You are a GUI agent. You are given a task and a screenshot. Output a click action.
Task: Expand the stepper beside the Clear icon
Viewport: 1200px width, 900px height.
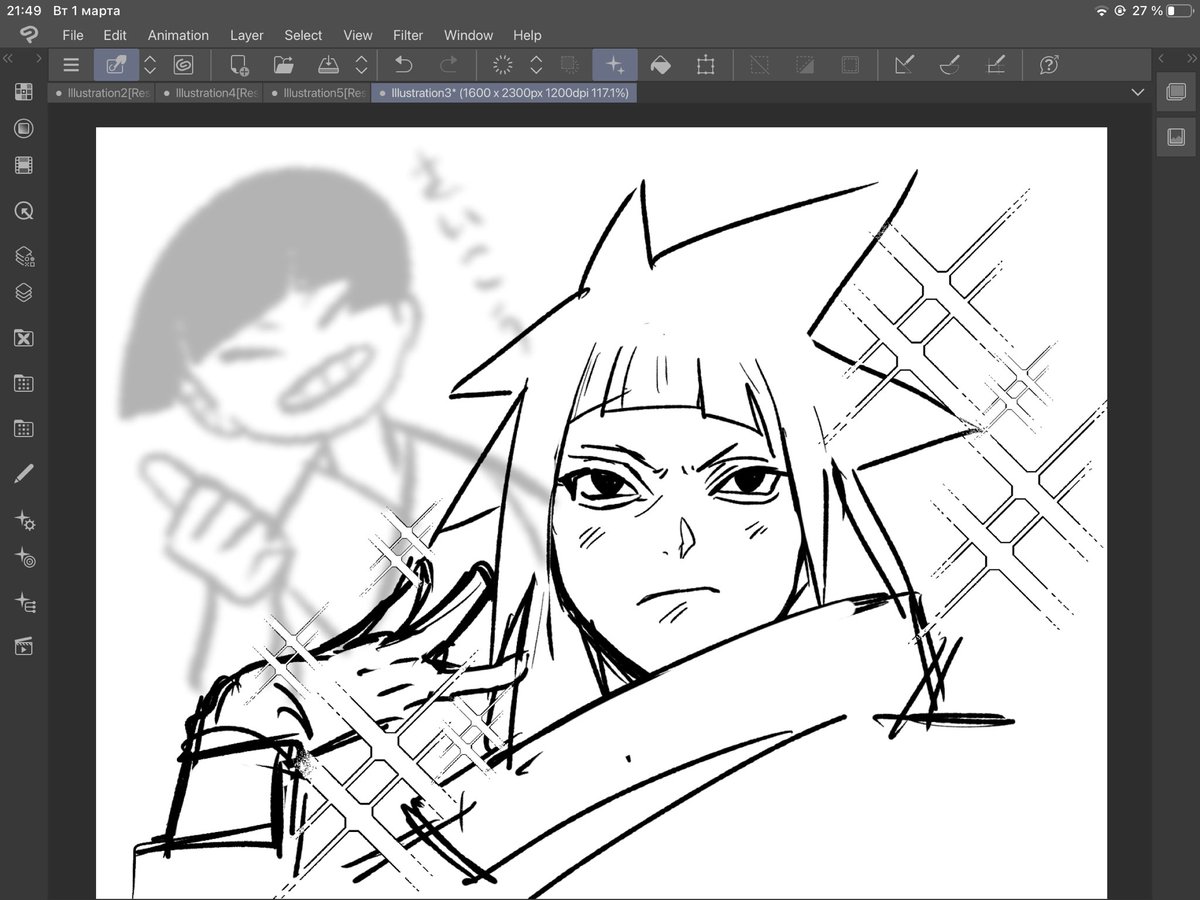pyautogui.click(x=536, y=65)
